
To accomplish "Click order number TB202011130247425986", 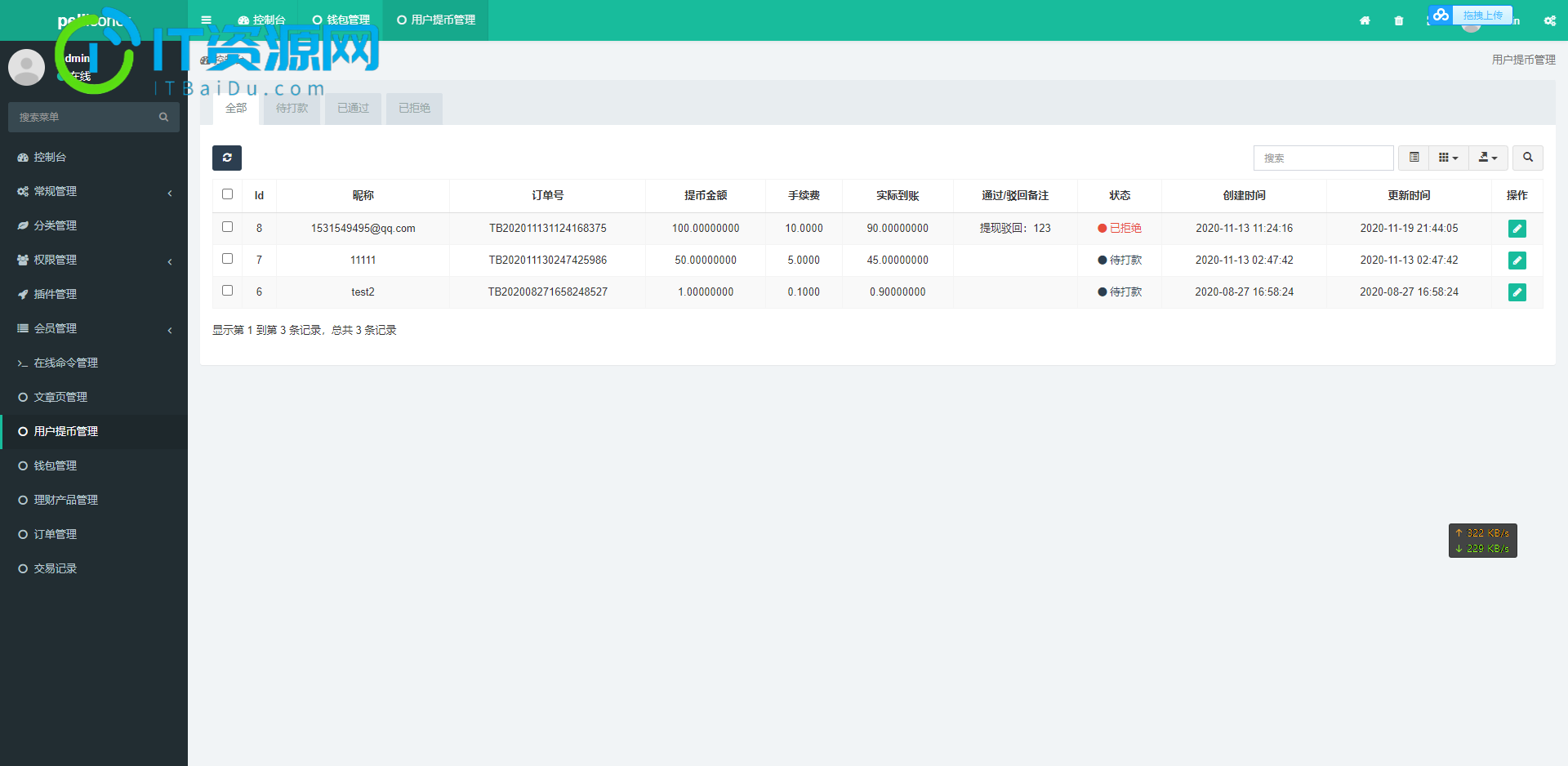I will pyautogui.click(x=547, y=260).
